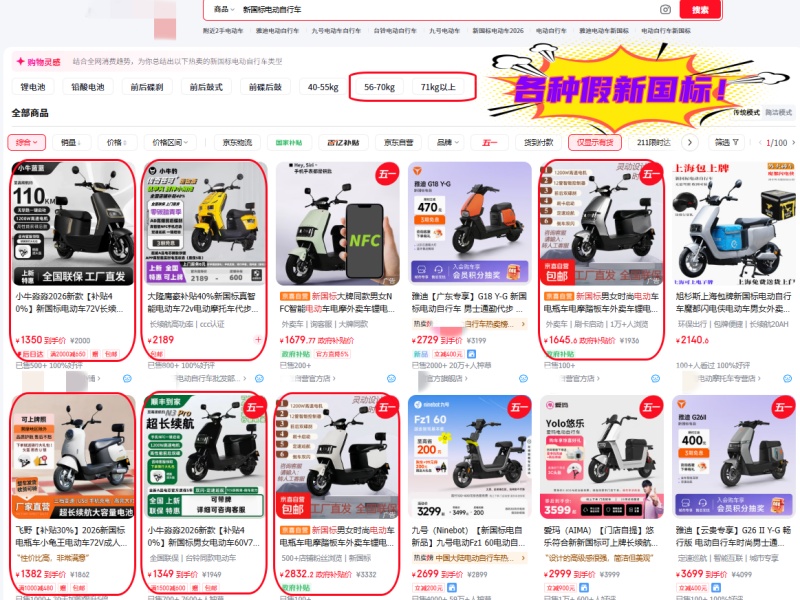Screen dimensions: 800x600
Task: Disable the 仅显示有货 filter
Action: coord(595,142)
